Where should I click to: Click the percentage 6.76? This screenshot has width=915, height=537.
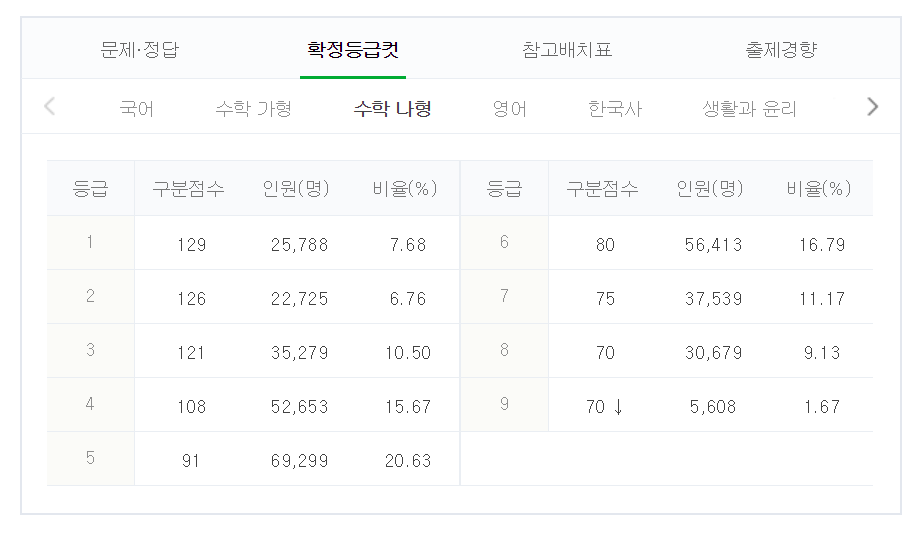[x=408, y=299]
